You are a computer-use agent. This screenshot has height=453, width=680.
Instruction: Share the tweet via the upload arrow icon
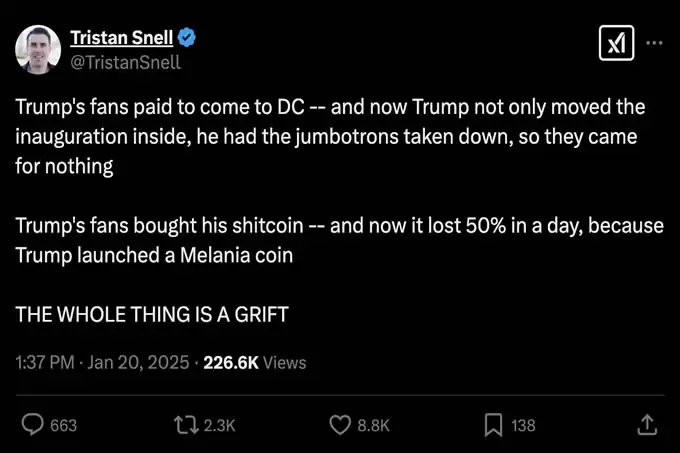(647, 425)
